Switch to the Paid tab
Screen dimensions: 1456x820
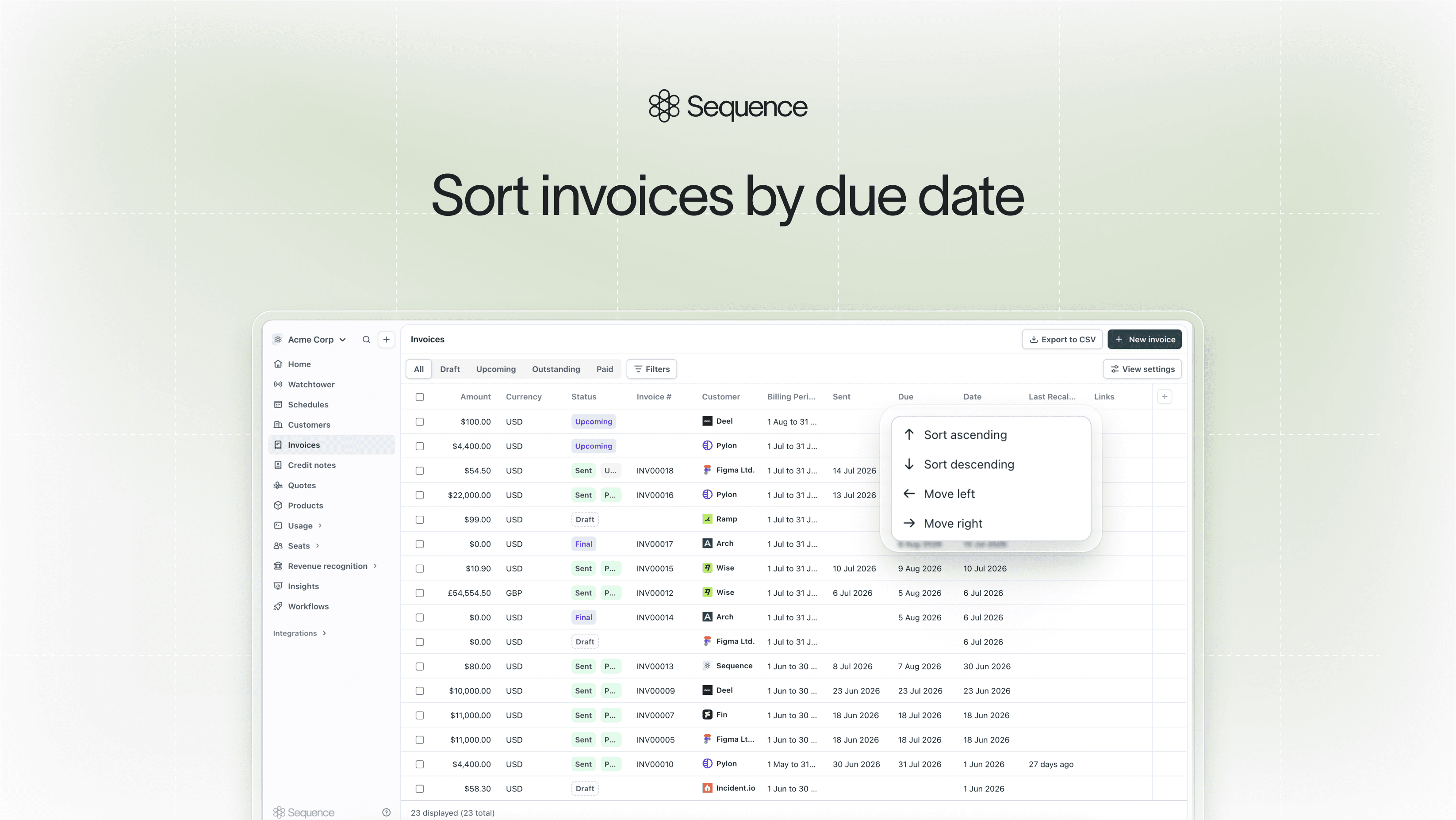tap(604, 369)
